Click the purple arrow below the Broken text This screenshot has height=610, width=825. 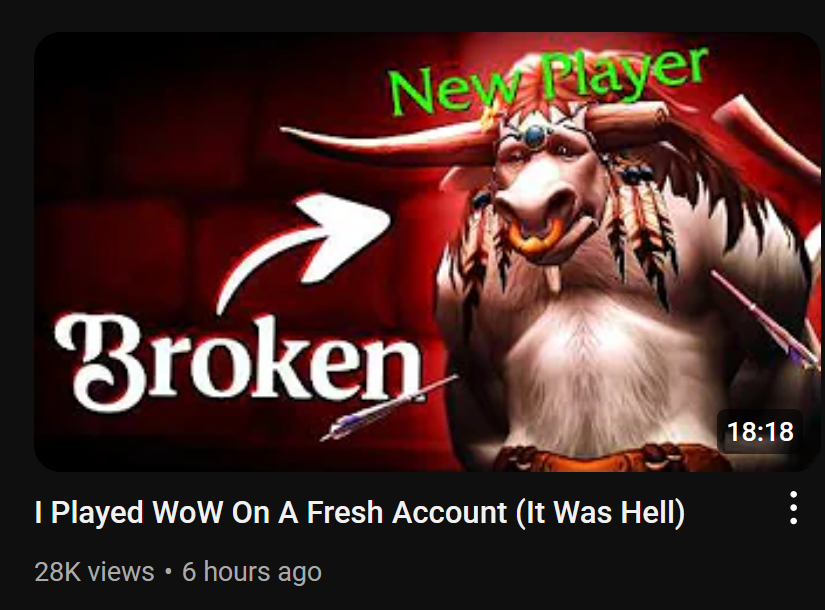[388, 407]
